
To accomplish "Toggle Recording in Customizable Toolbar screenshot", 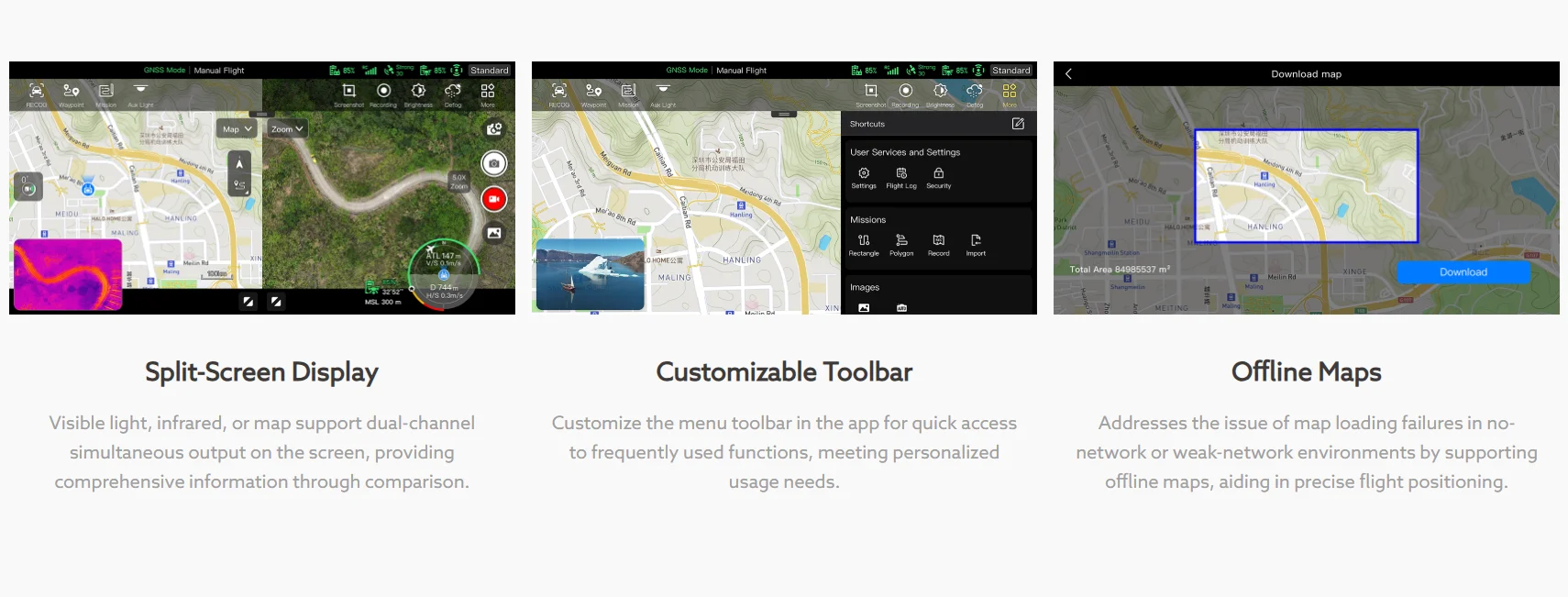I will (906, 92).
